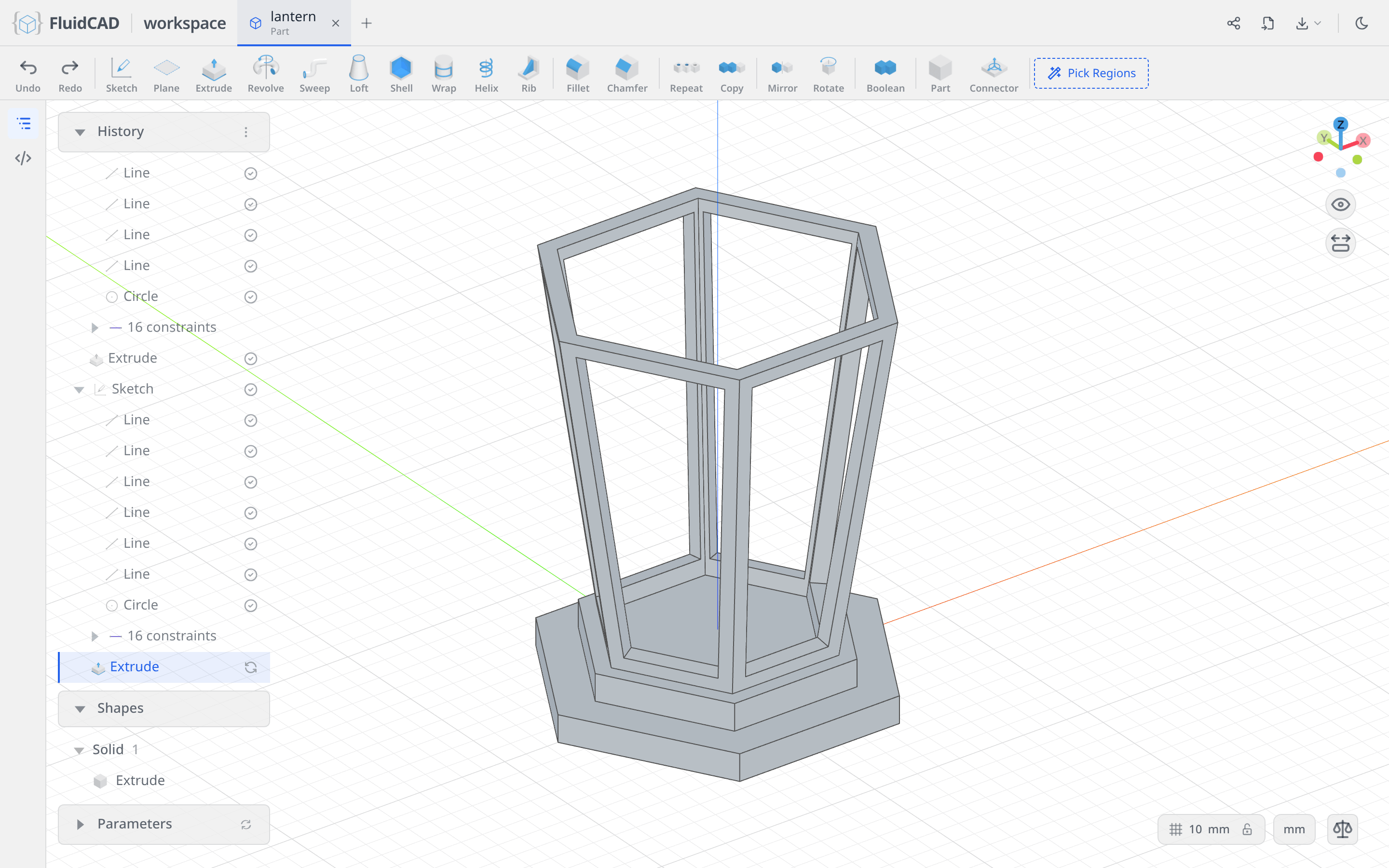Choose the Helix tool

[x=486, y=73]
